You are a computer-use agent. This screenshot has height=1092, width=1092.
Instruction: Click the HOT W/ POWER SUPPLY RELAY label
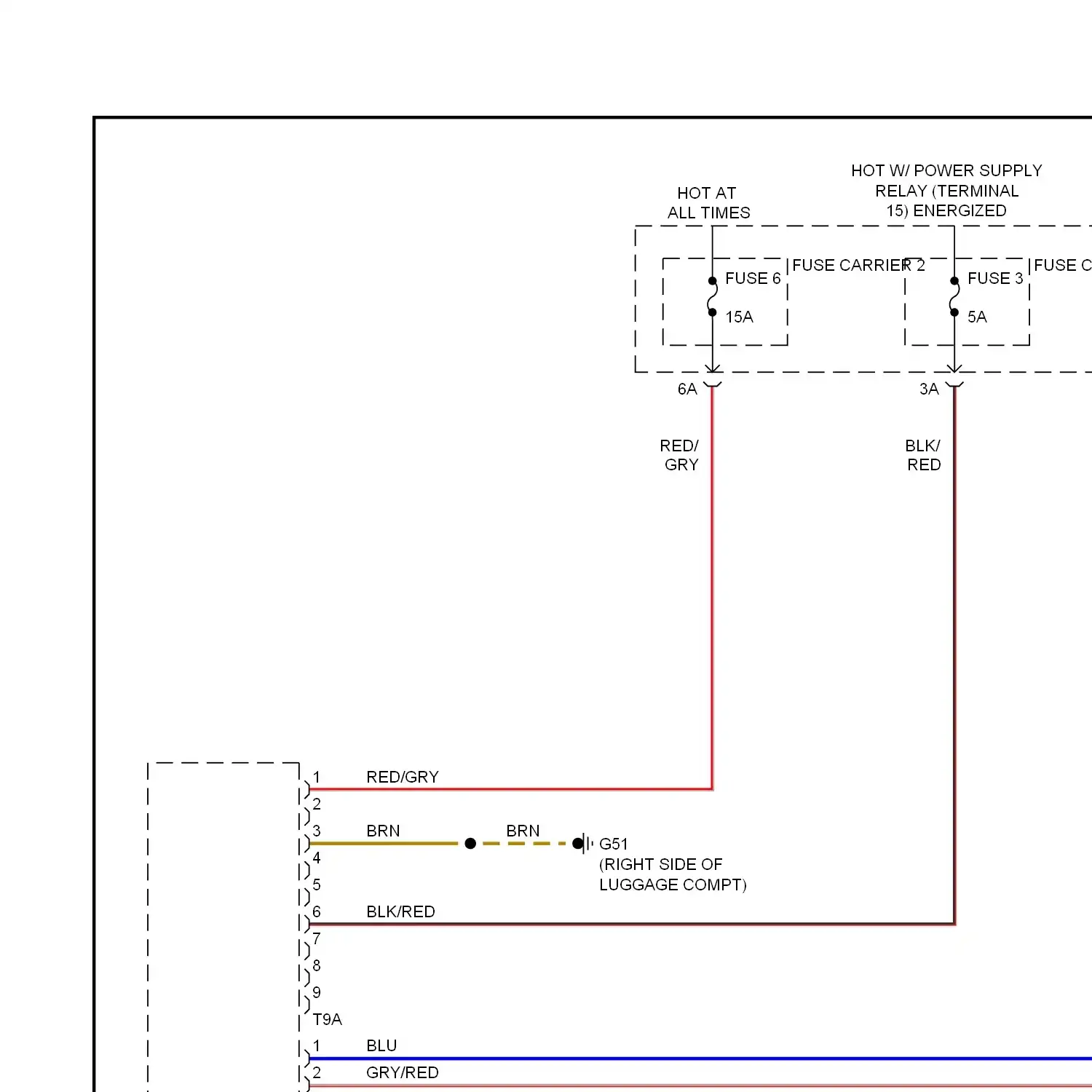[946, 191]
